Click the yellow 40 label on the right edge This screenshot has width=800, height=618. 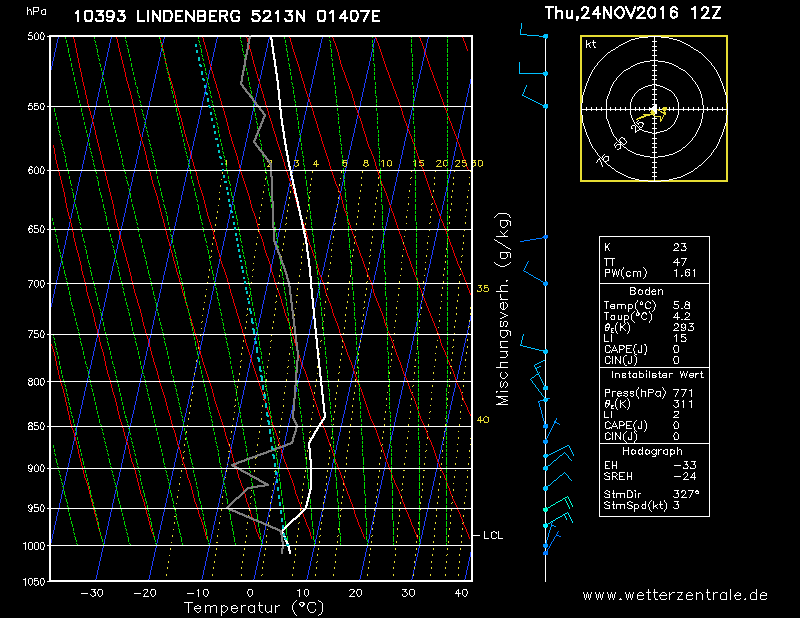point(483,420)
